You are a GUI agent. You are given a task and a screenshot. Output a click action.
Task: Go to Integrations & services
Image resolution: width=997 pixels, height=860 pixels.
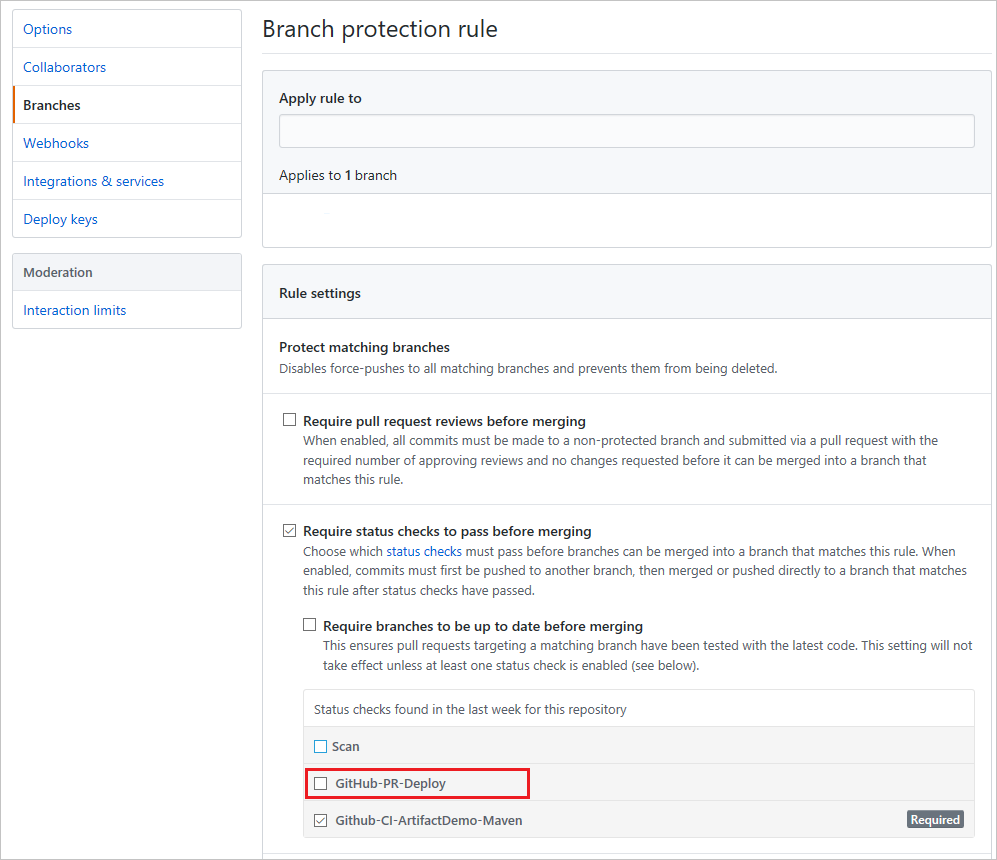pyautogui.click(x=93, y=181)
